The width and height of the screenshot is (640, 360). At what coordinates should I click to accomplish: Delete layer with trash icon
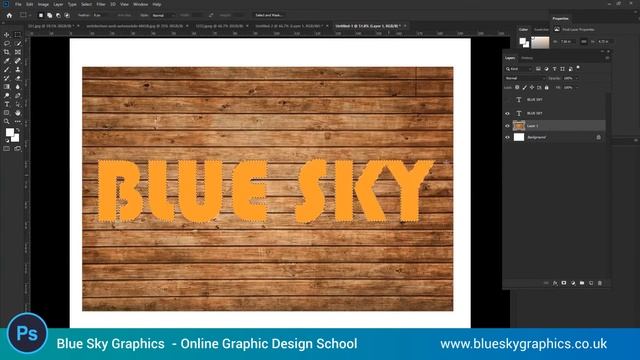point(600,283)
